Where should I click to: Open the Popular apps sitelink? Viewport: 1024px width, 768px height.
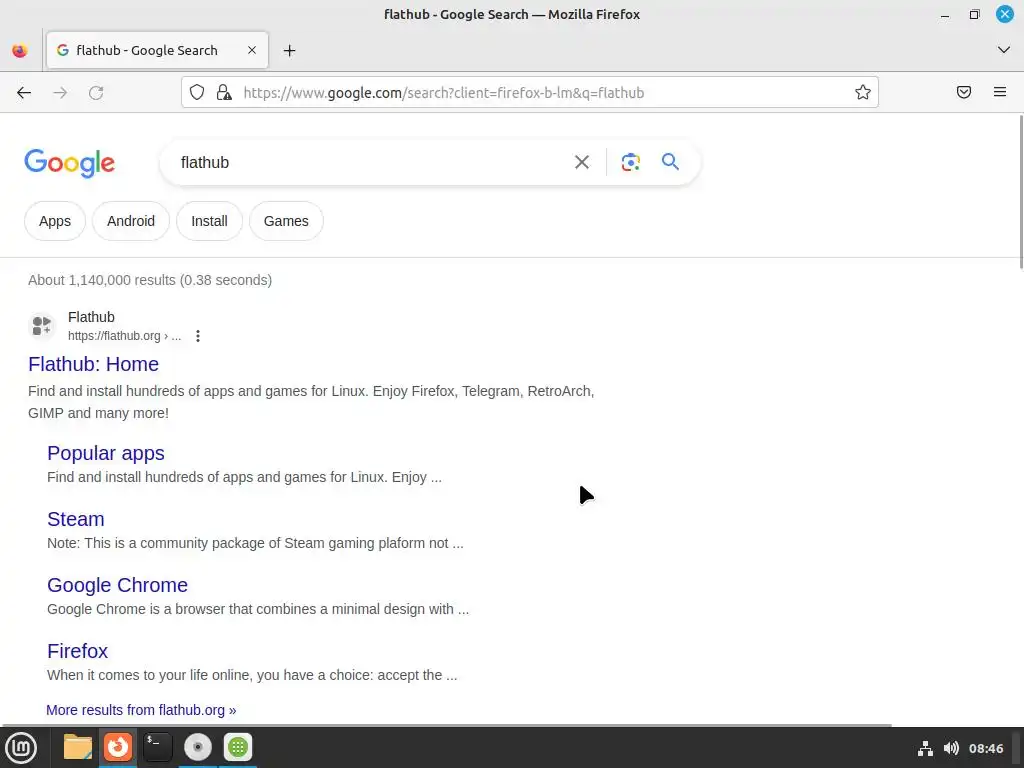pos(106,453)
